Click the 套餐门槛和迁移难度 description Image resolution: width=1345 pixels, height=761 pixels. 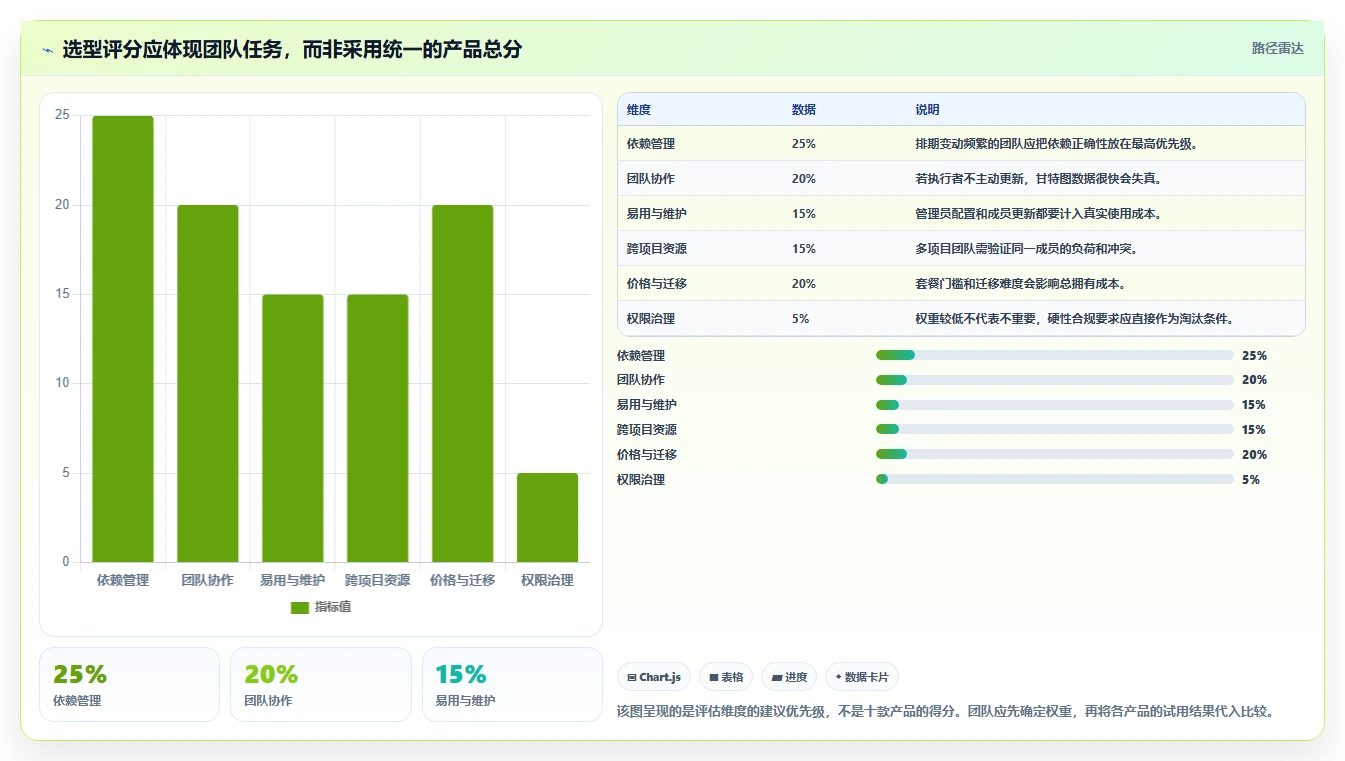tap(1021, 284)
